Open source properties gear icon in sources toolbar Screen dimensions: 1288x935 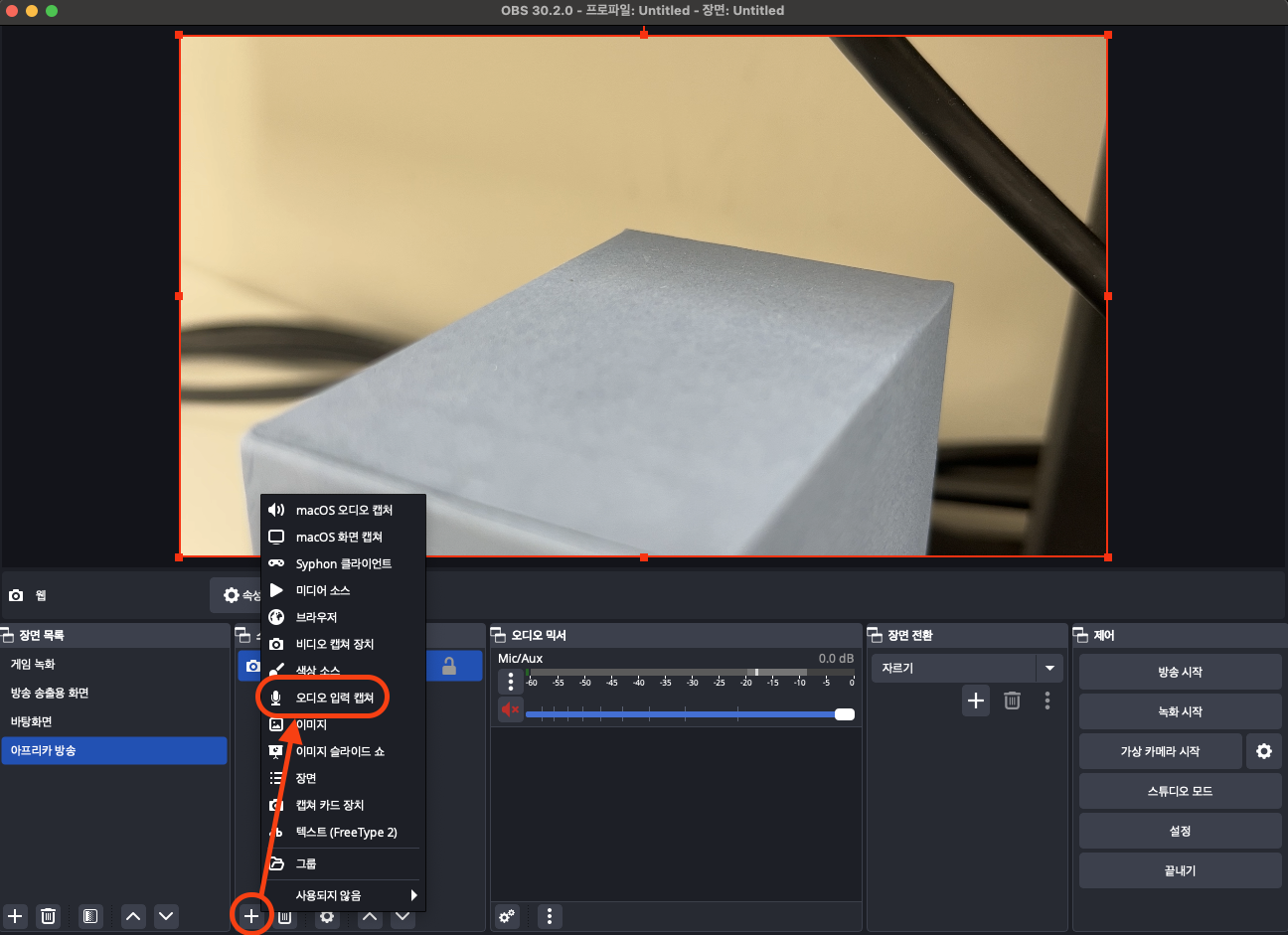(x=327, y=917)
